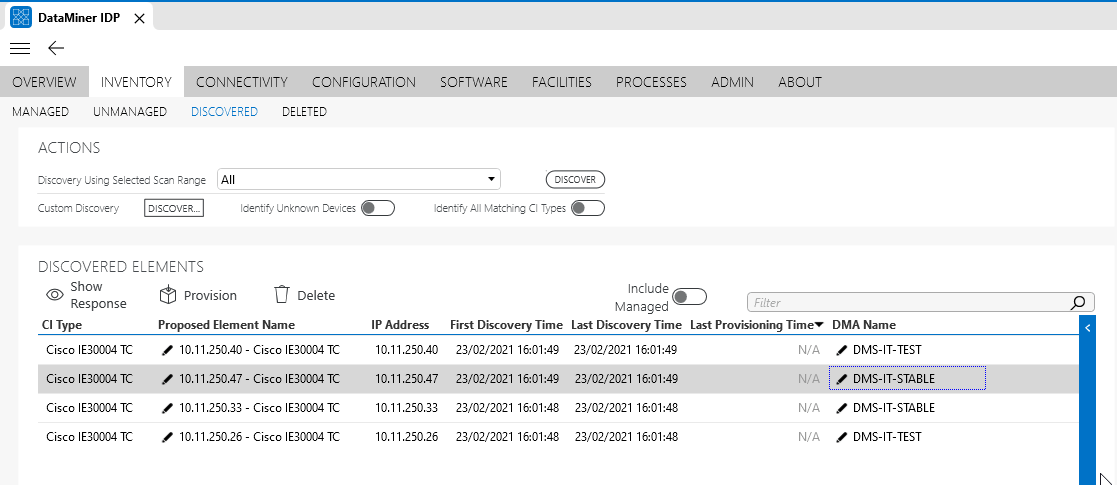The height and width of the screenshot is (485, 1117).
Task: Edit DMA name pencil in 10.11.250.26 row
Action: pyautogui.click(x=842, y=437)
